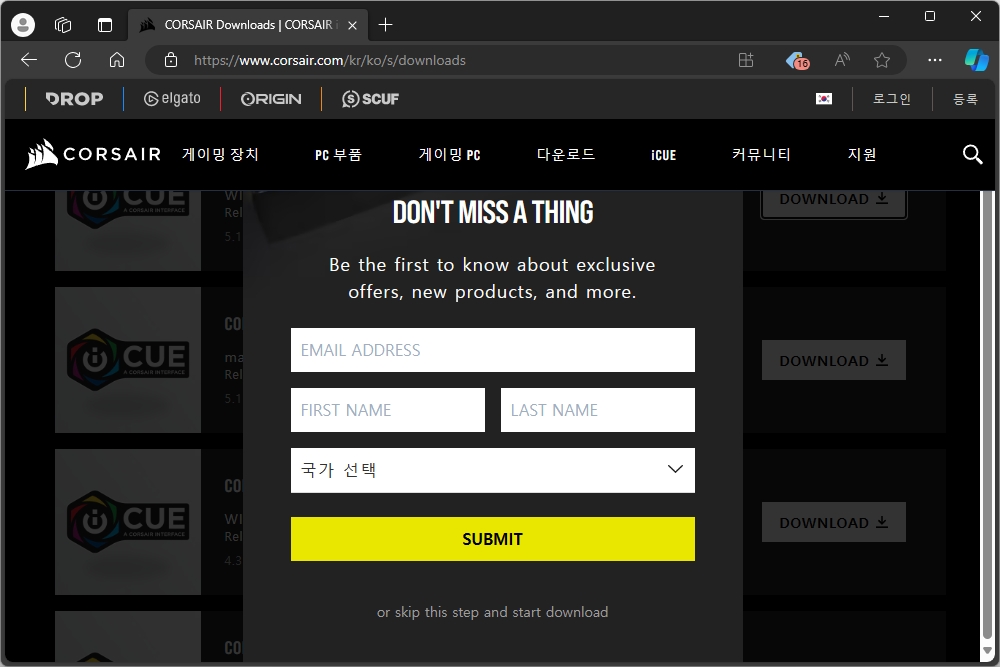The width and height of the screenshot is (1000, 667).
Task: Submit the newsletter signup form
Action: [492, 539]
